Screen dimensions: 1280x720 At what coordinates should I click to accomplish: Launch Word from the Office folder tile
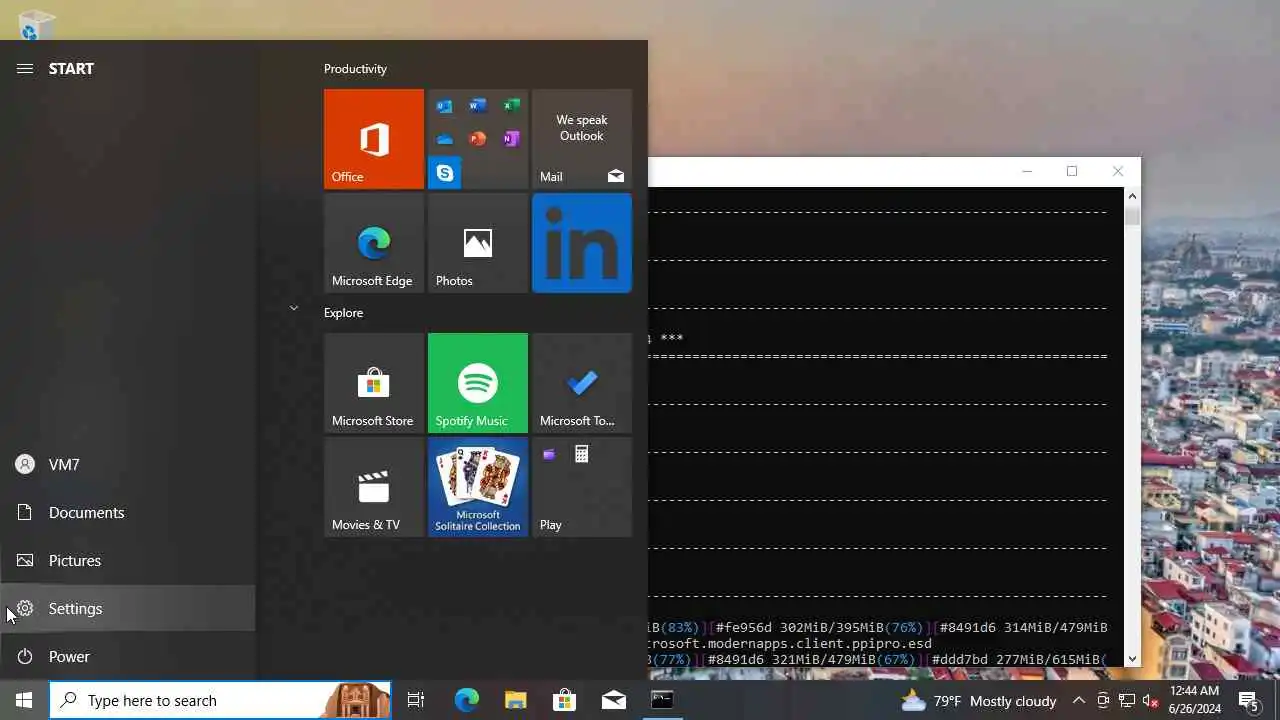478,106
